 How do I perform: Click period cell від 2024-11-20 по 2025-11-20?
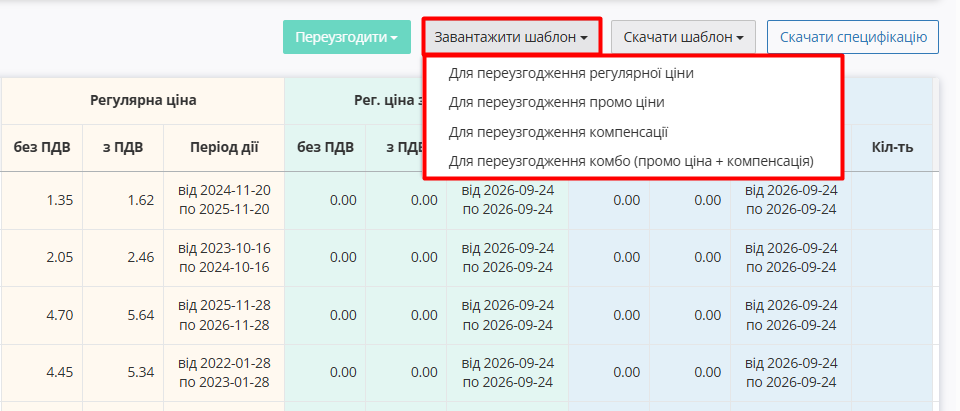tap(224, 200)
